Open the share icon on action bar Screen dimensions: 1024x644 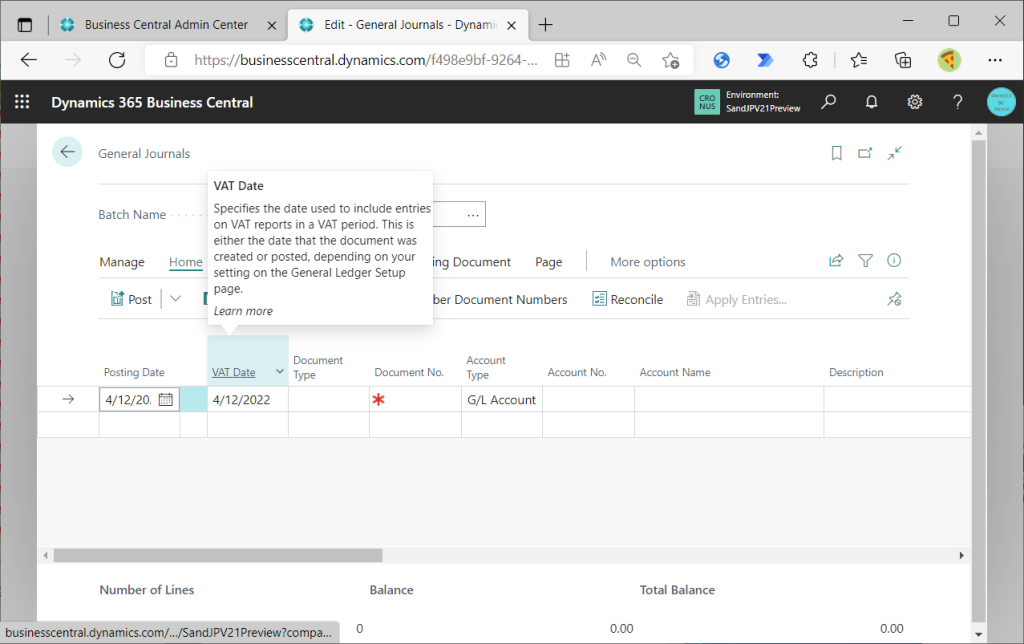coord(836,261)
